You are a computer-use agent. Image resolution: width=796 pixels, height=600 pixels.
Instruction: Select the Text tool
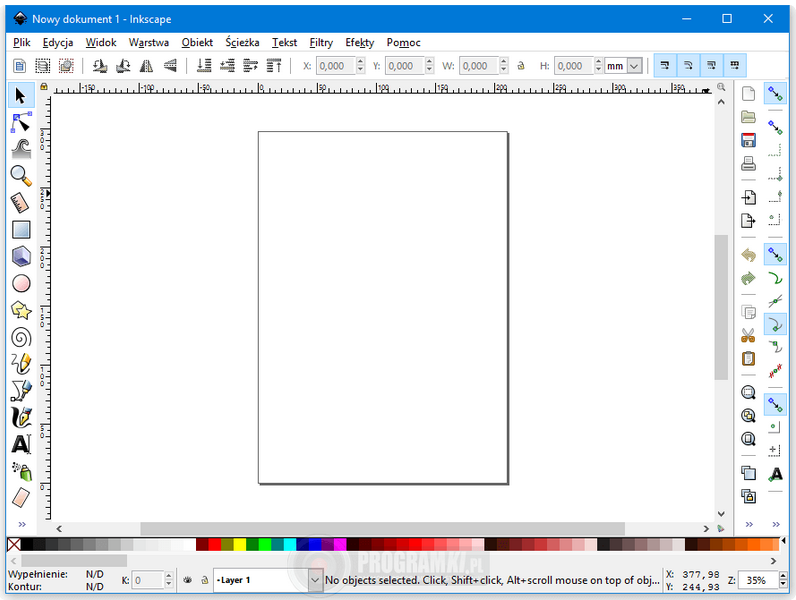[21, 444]
